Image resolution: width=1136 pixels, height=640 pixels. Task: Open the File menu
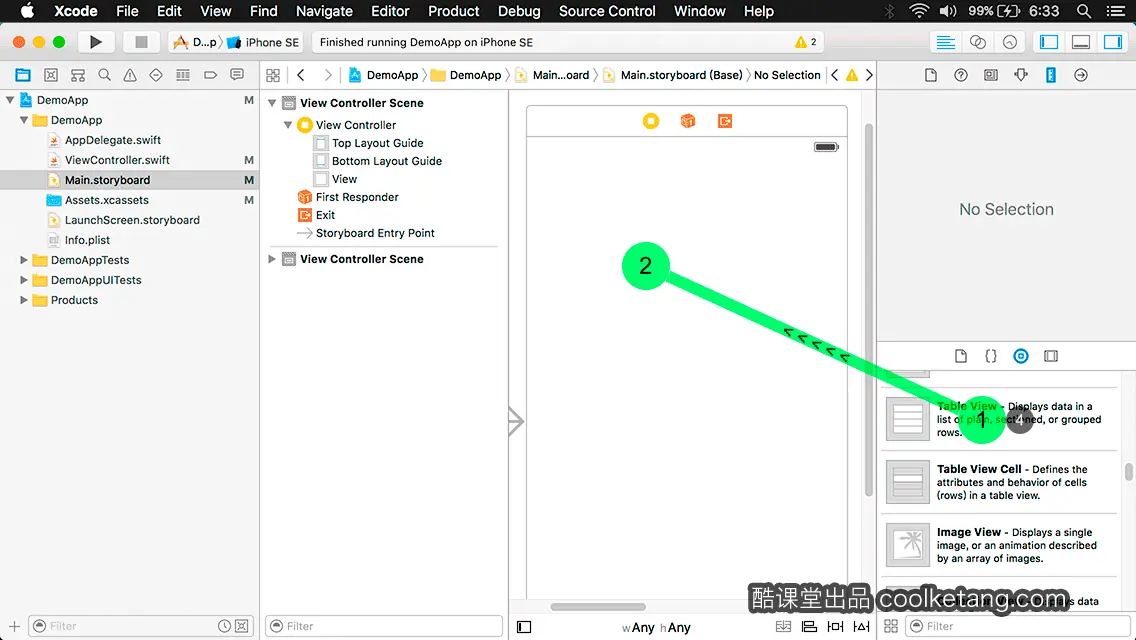[x=127, y=11]
